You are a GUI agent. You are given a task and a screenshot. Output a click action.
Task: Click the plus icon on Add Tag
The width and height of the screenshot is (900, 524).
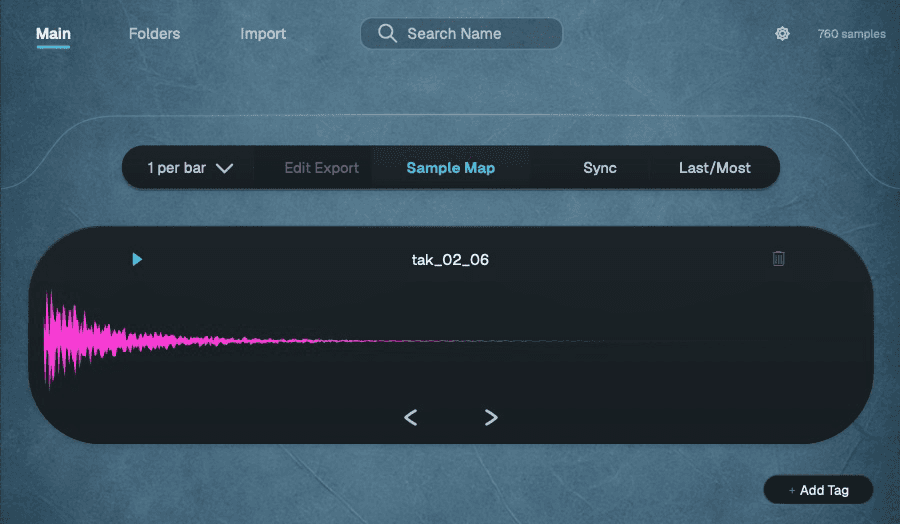[x=792, y=491]
